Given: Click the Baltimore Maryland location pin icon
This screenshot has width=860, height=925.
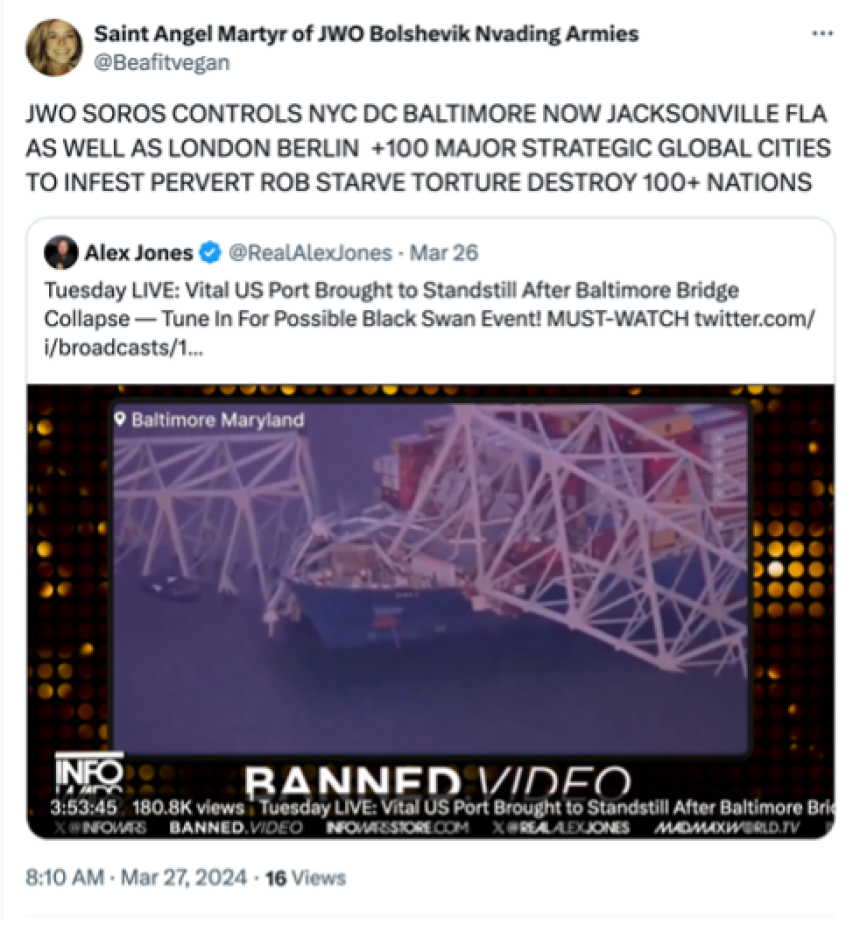Looking at the screenshot, I should (120, 419).
